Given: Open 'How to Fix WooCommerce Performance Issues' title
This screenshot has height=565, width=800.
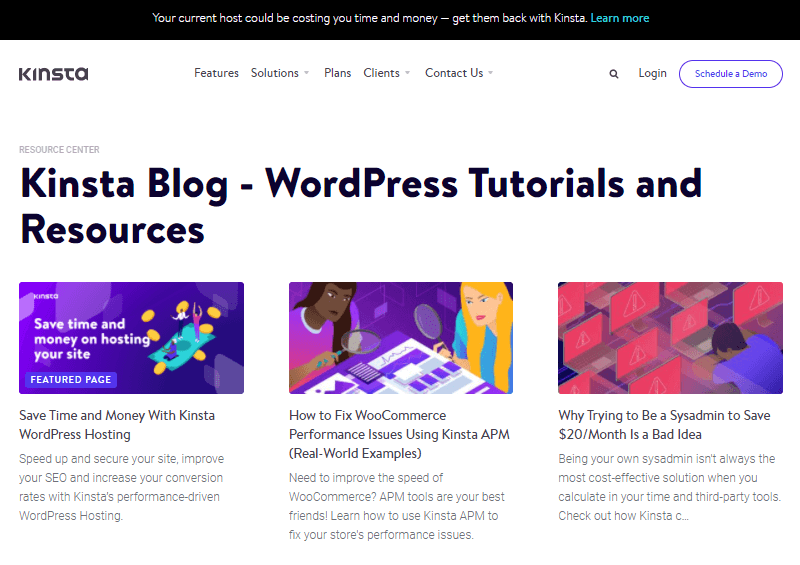Looking at the screenshot, I should click(x=399, y=434).
